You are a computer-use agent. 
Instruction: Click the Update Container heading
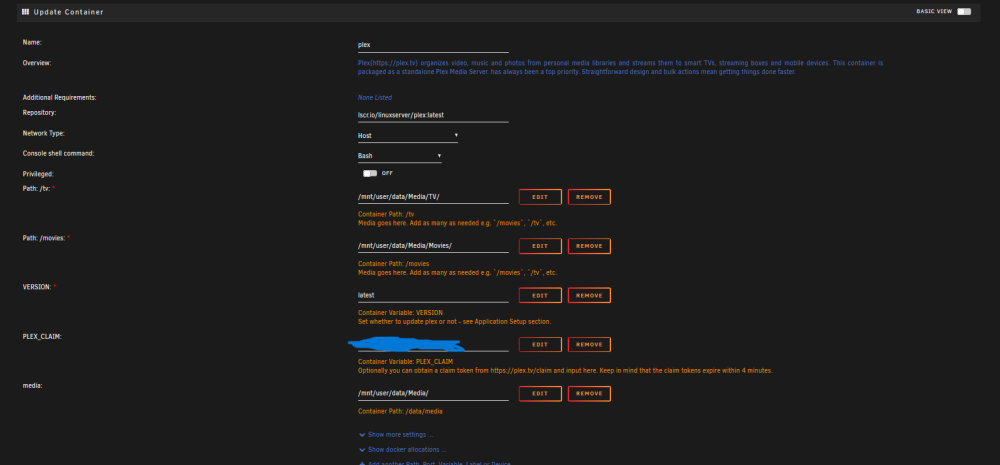pyautogui.click(x=68, y=12)
